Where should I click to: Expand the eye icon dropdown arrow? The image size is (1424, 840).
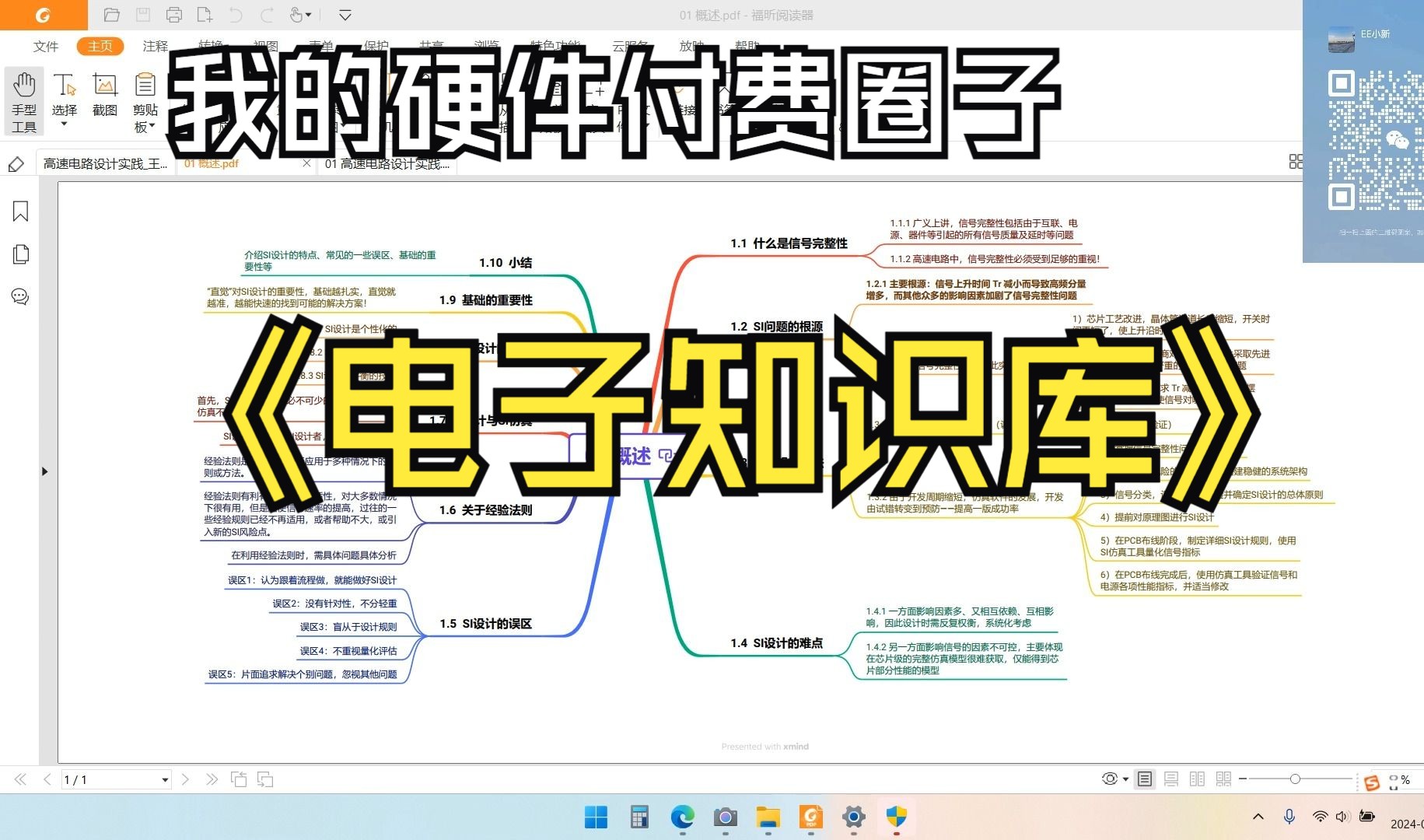(x=1125, y=779)
